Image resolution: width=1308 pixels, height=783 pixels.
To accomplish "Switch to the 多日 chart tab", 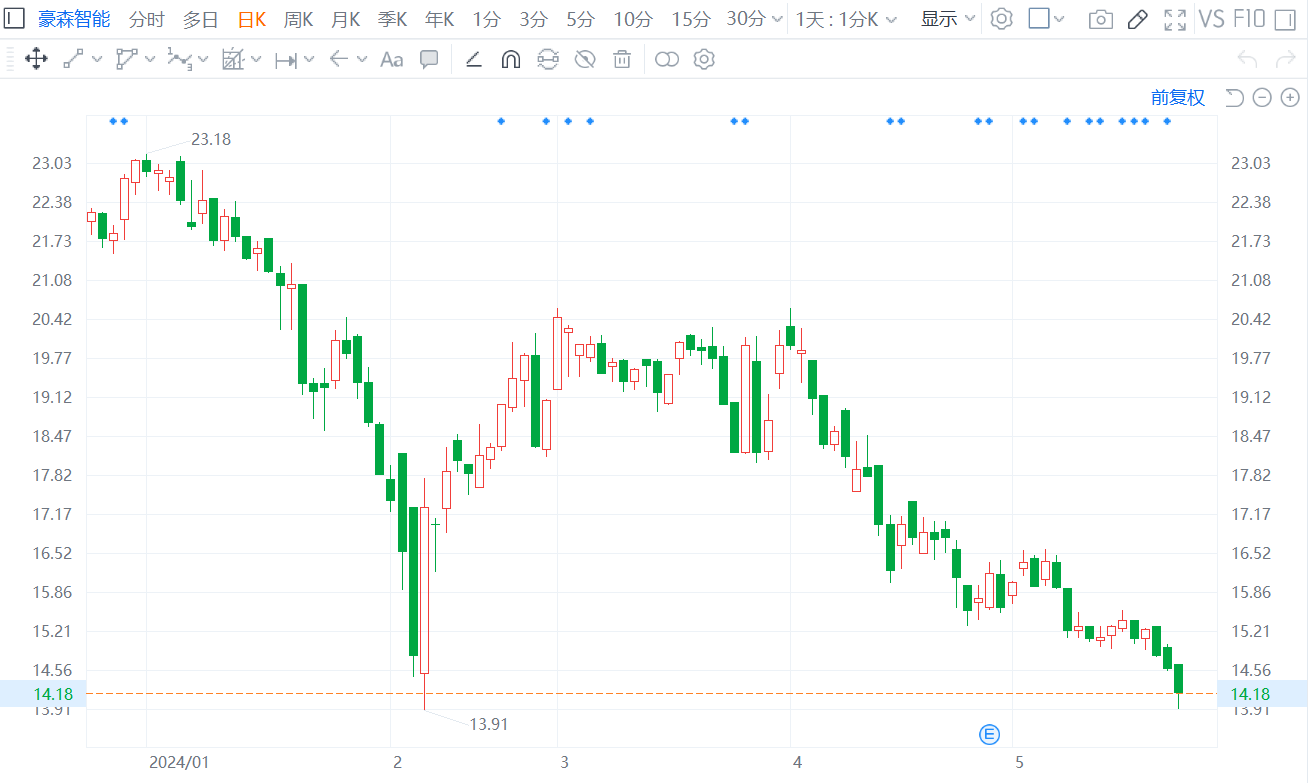I will [x=200, y=18].
